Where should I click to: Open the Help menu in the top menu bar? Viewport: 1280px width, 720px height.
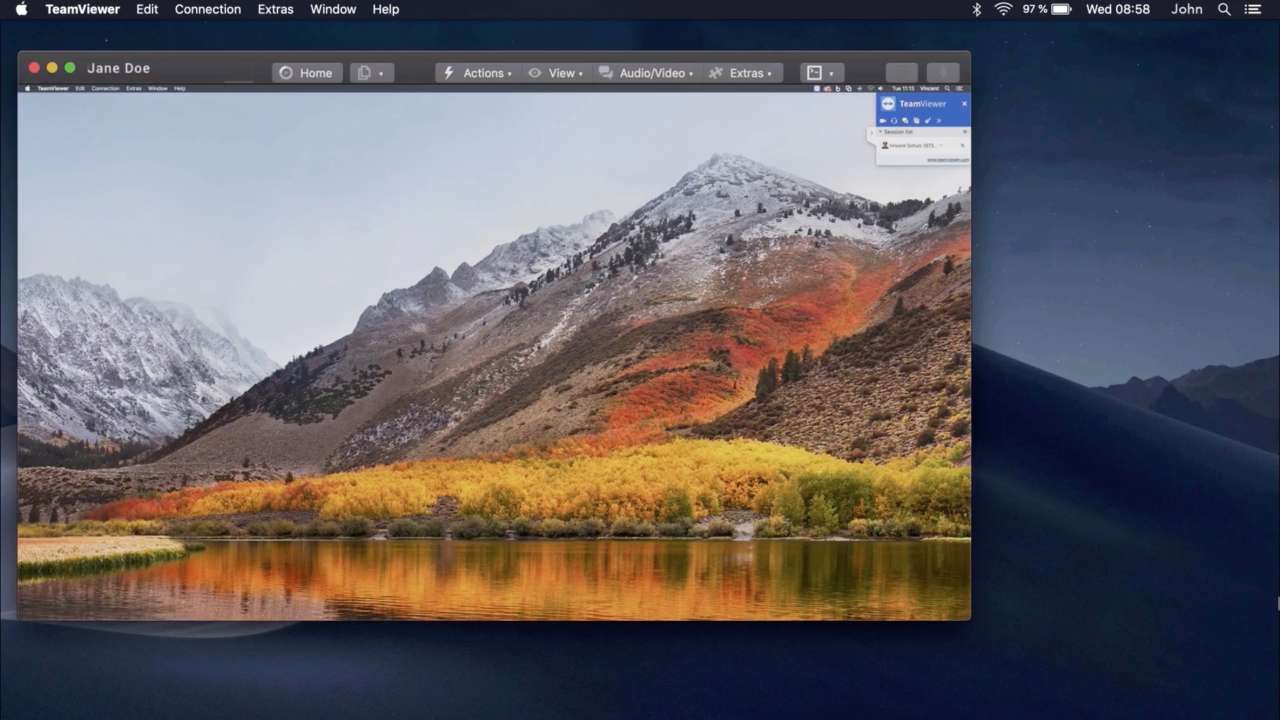[386, 9]
